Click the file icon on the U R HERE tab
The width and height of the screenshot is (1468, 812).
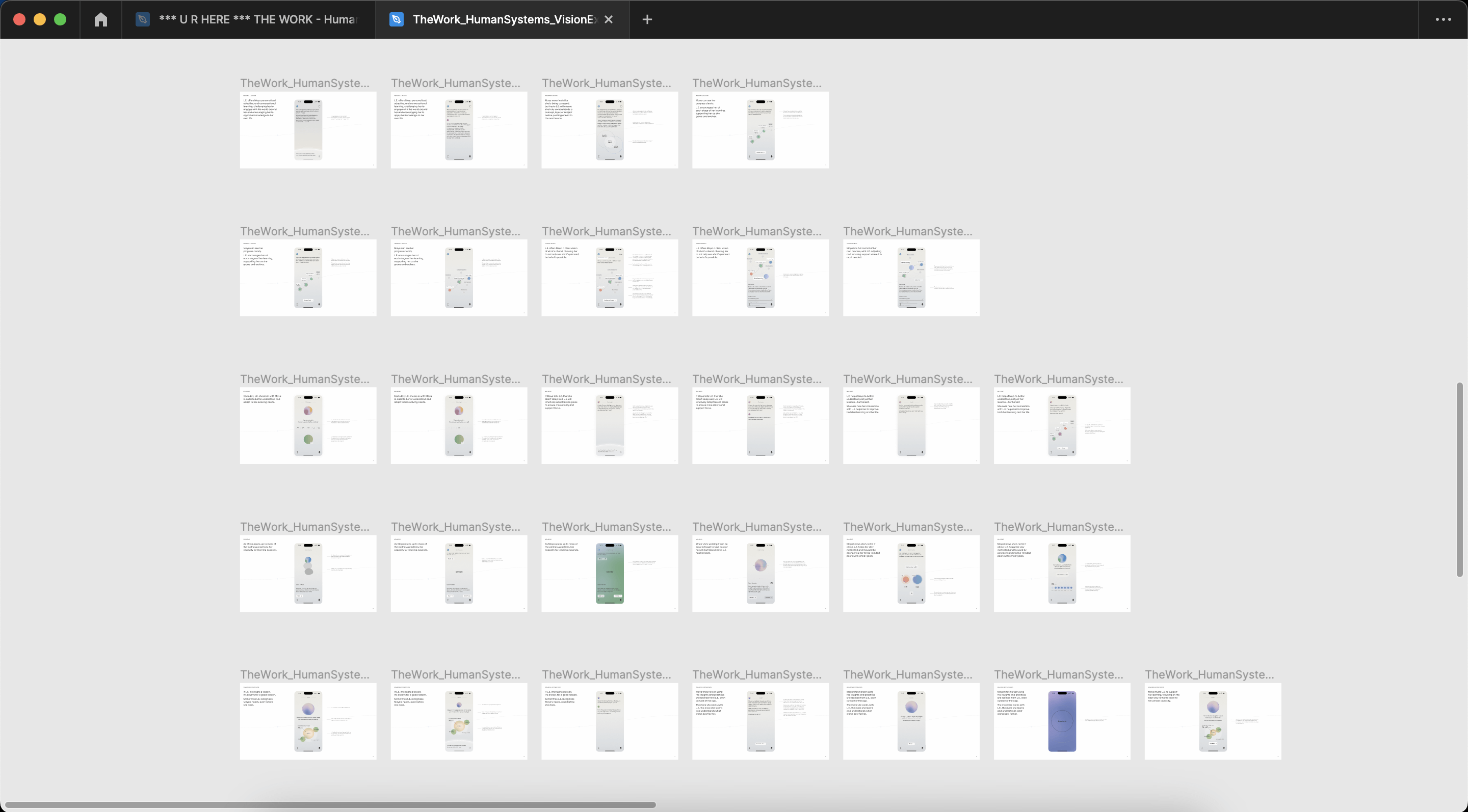[143, 19]
